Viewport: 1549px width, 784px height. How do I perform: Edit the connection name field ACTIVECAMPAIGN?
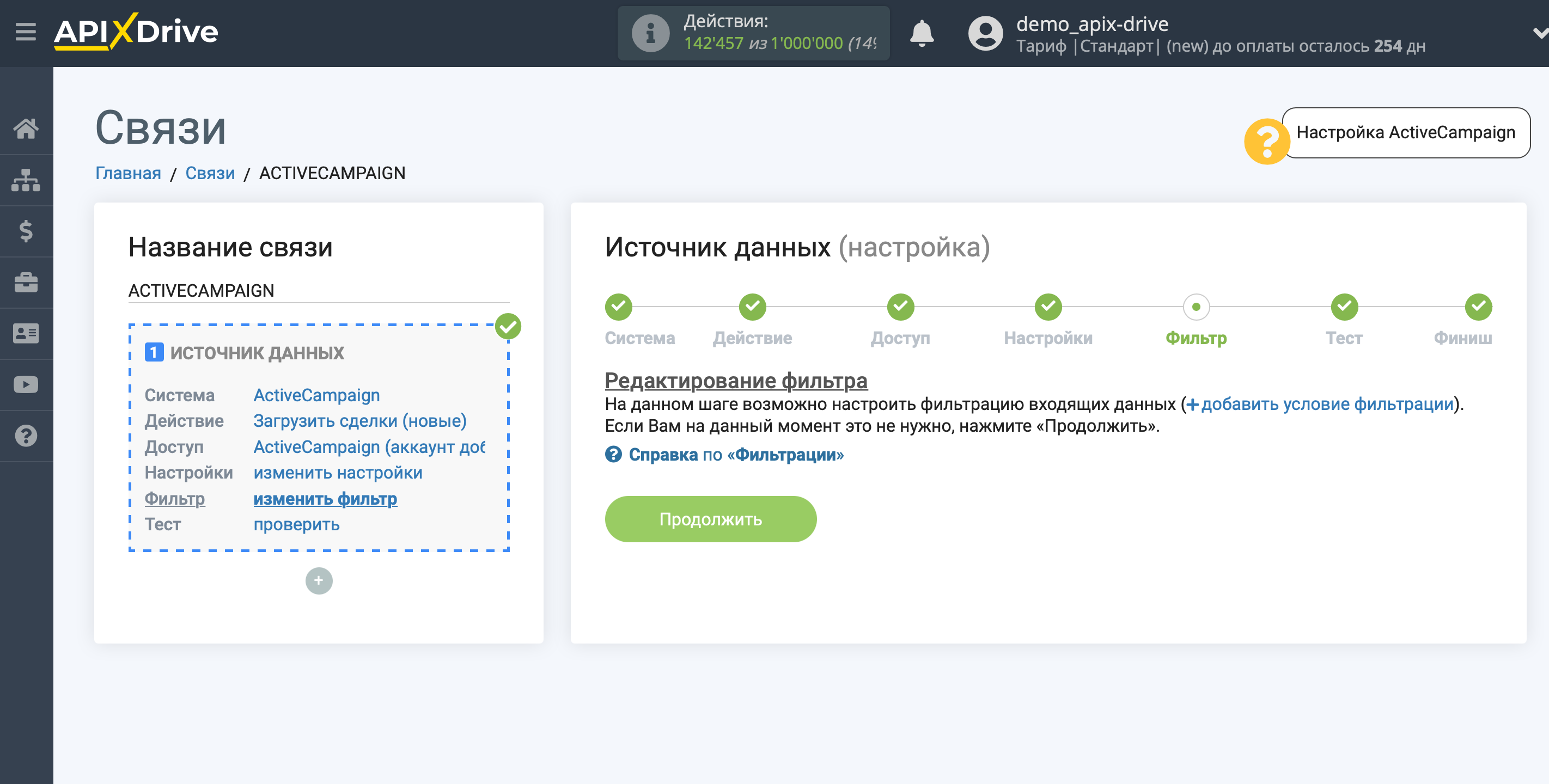tap(319, 291)
